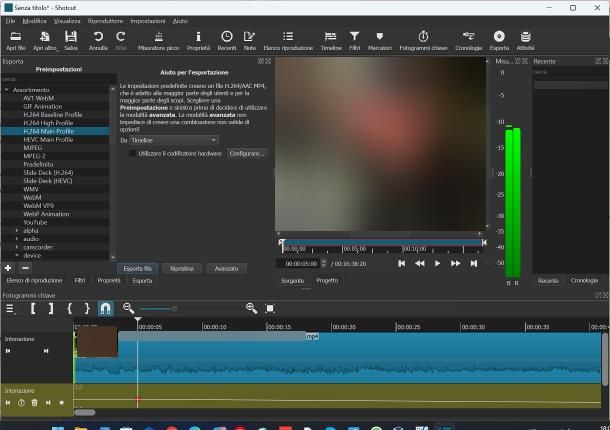This screenshot has height=430, width=610.
Task: Open the Fotogrammi chiave toolbar icon
Action: [x=423, y=41]
